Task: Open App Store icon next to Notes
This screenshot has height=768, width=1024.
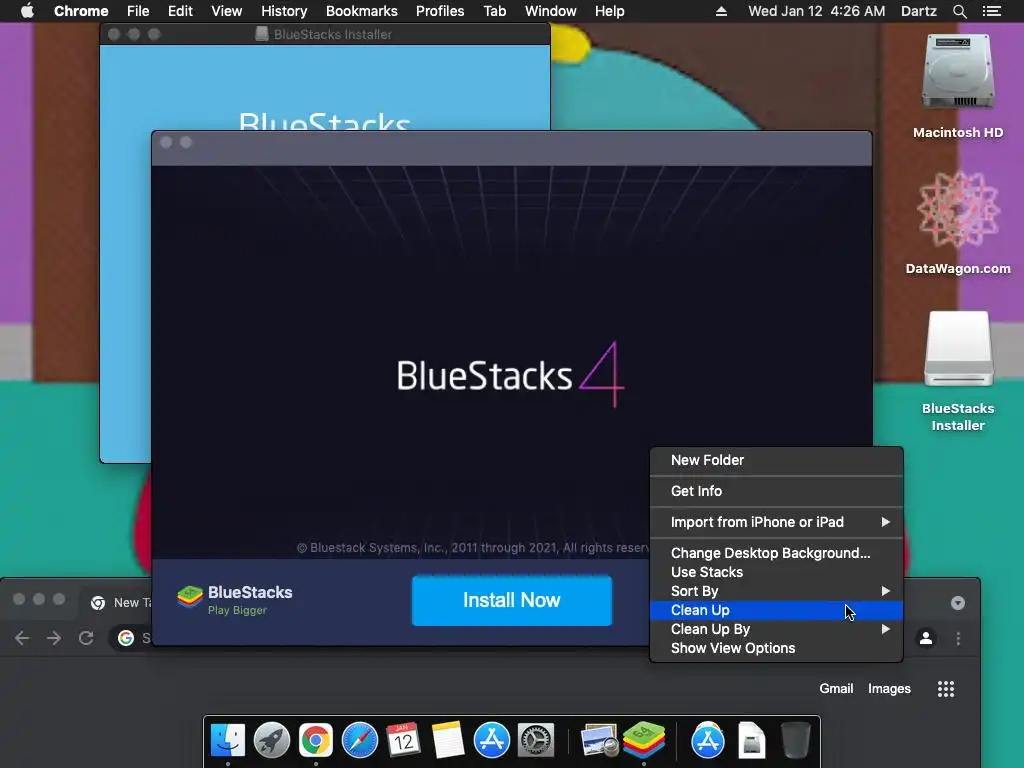Action: 491,741
